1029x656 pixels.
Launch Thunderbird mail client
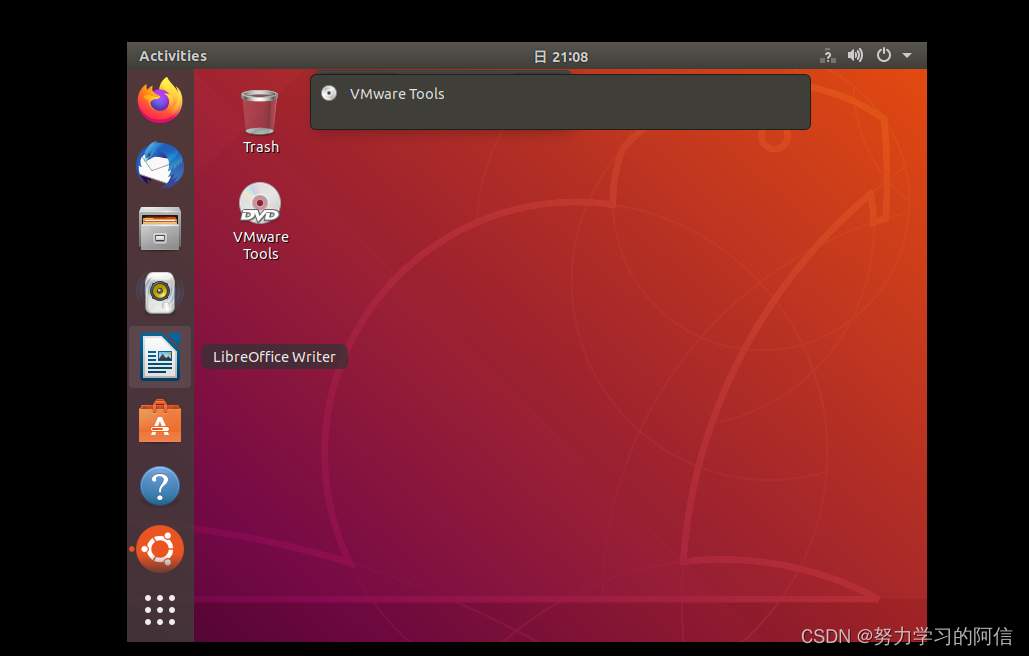click(160, 165)
